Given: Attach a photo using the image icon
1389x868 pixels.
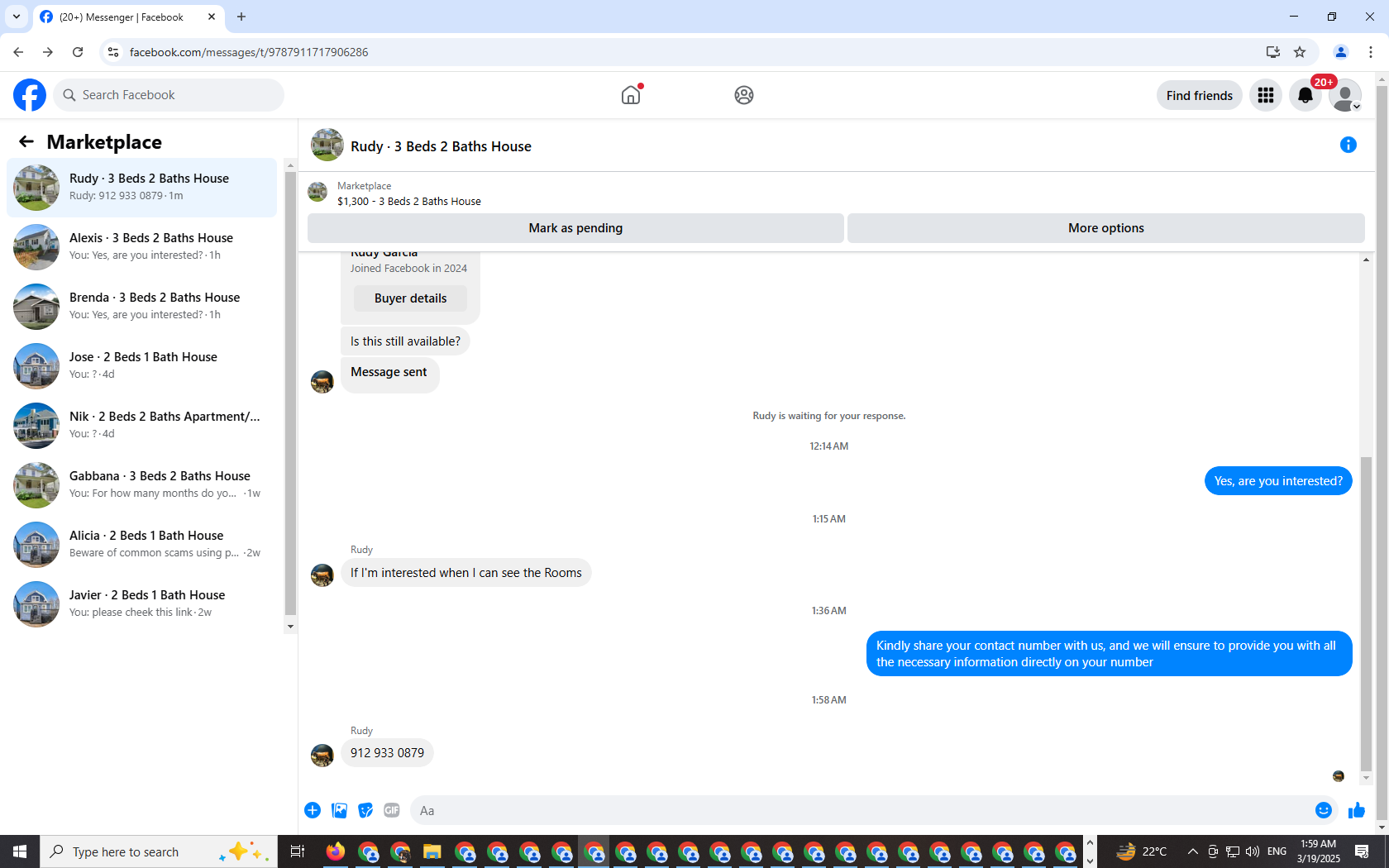Looking at the screenshot, I should click(339, 810).
